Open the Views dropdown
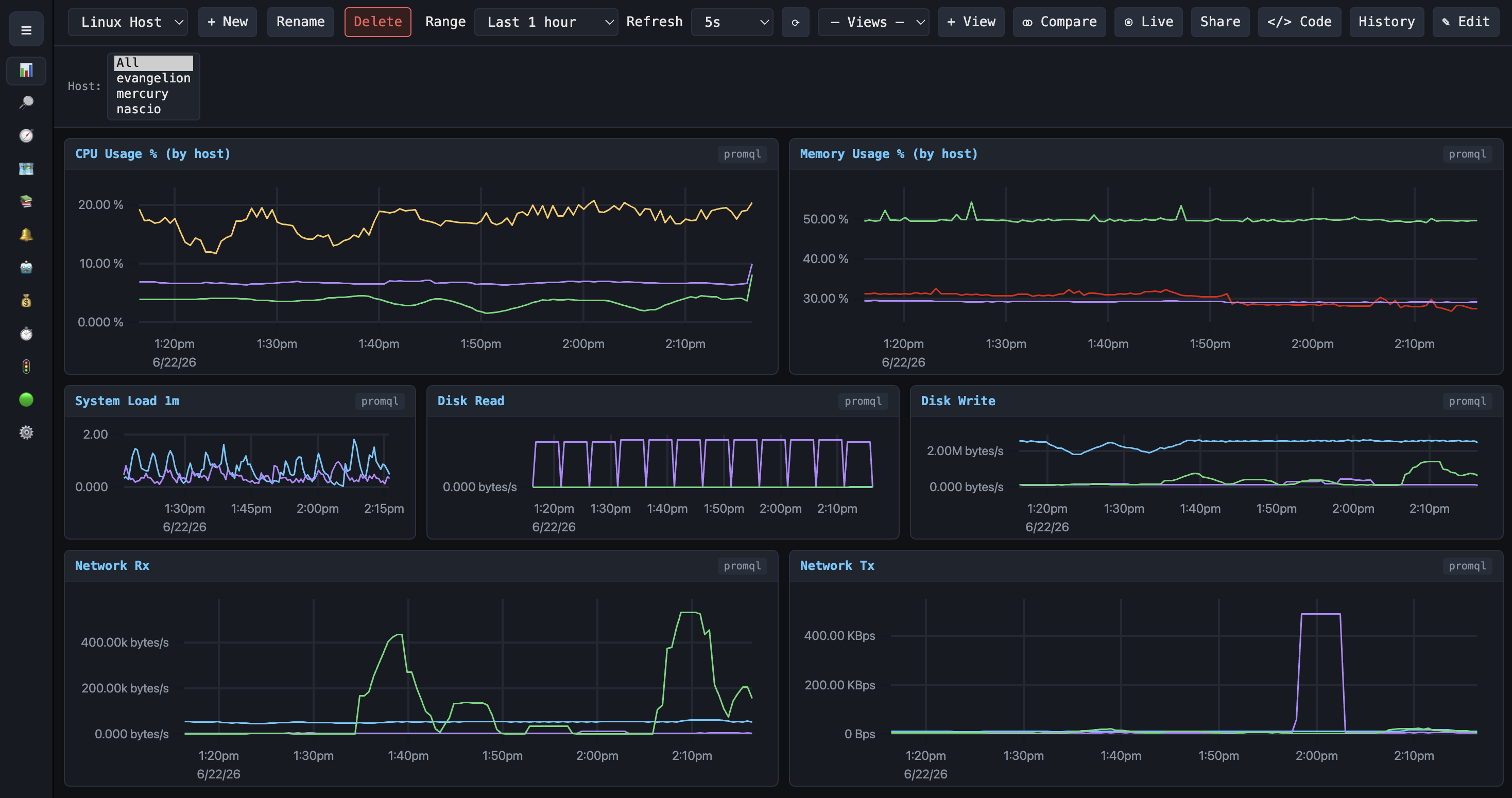Screen dimensions: 1512x798 tap(873, 22)
